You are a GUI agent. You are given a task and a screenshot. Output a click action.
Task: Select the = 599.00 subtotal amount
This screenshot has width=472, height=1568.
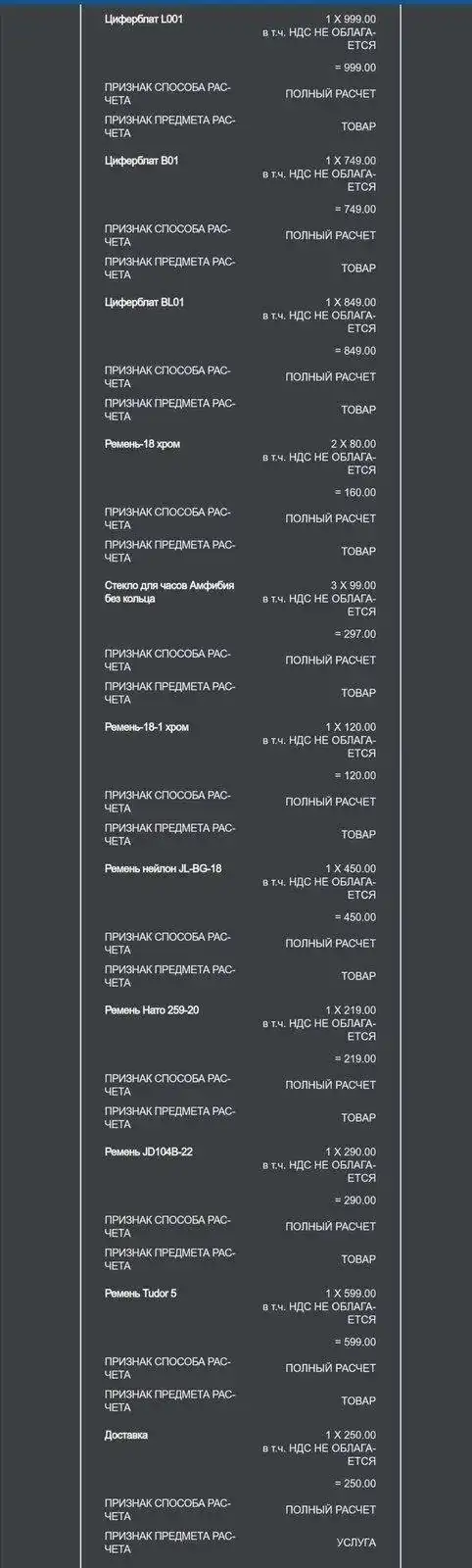coord(355,1343)
